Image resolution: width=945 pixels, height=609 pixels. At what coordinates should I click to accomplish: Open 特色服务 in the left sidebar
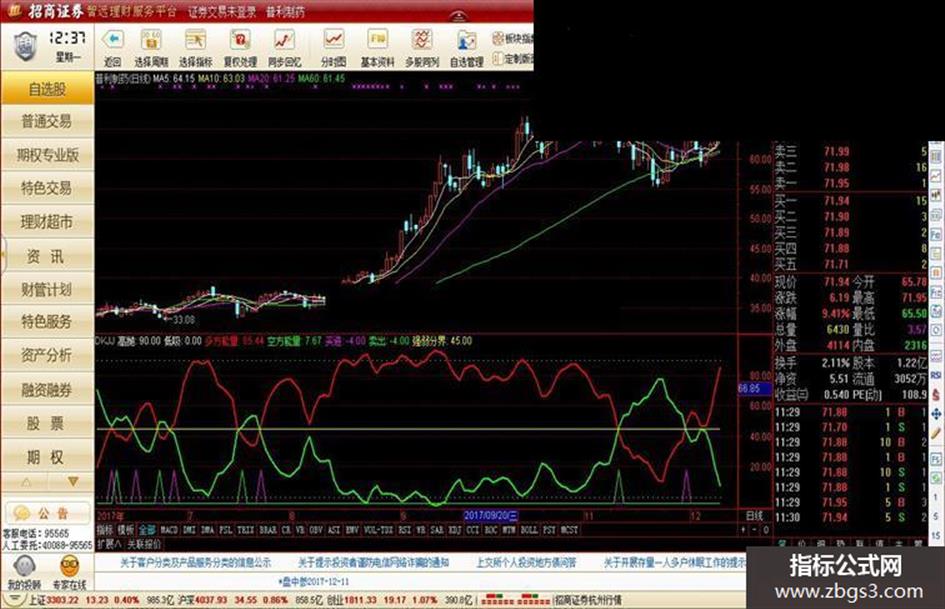pos(47,321)
